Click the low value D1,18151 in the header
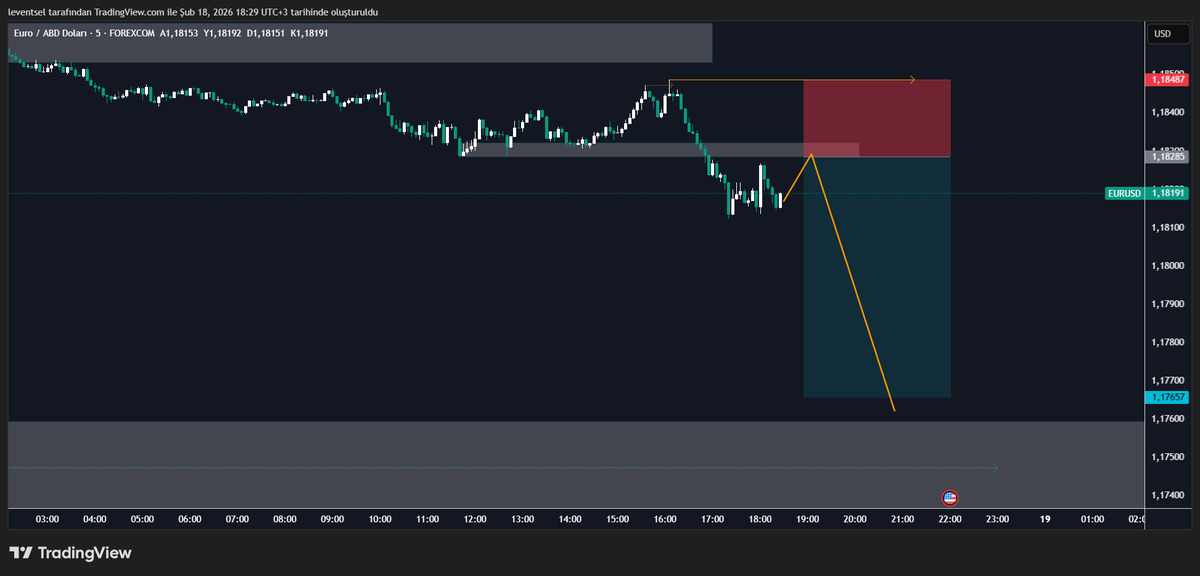Screen dimensions: 1200x576 pyautogui.click(x=266, y=34)
